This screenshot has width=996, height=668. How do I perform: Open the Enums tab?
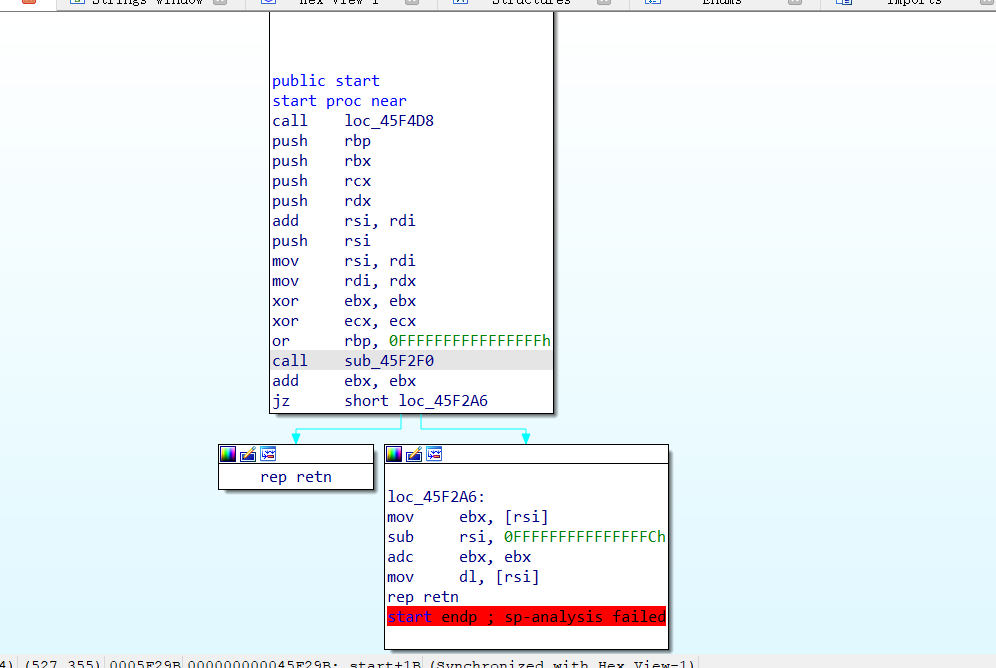click(x=722, y=3)
